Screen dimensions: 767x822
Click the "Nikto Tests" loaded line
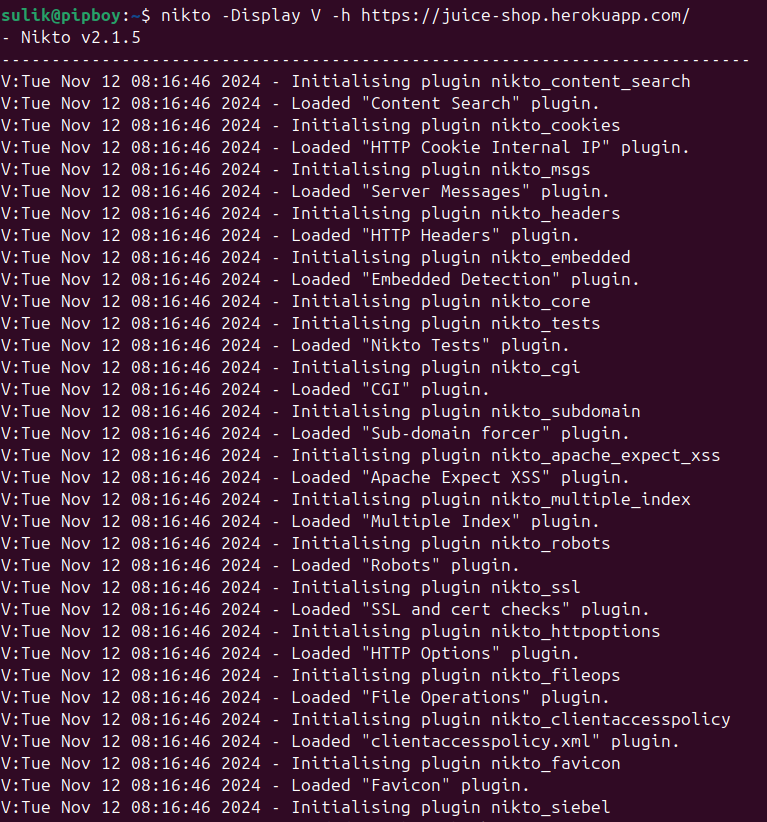click(285, 346)
